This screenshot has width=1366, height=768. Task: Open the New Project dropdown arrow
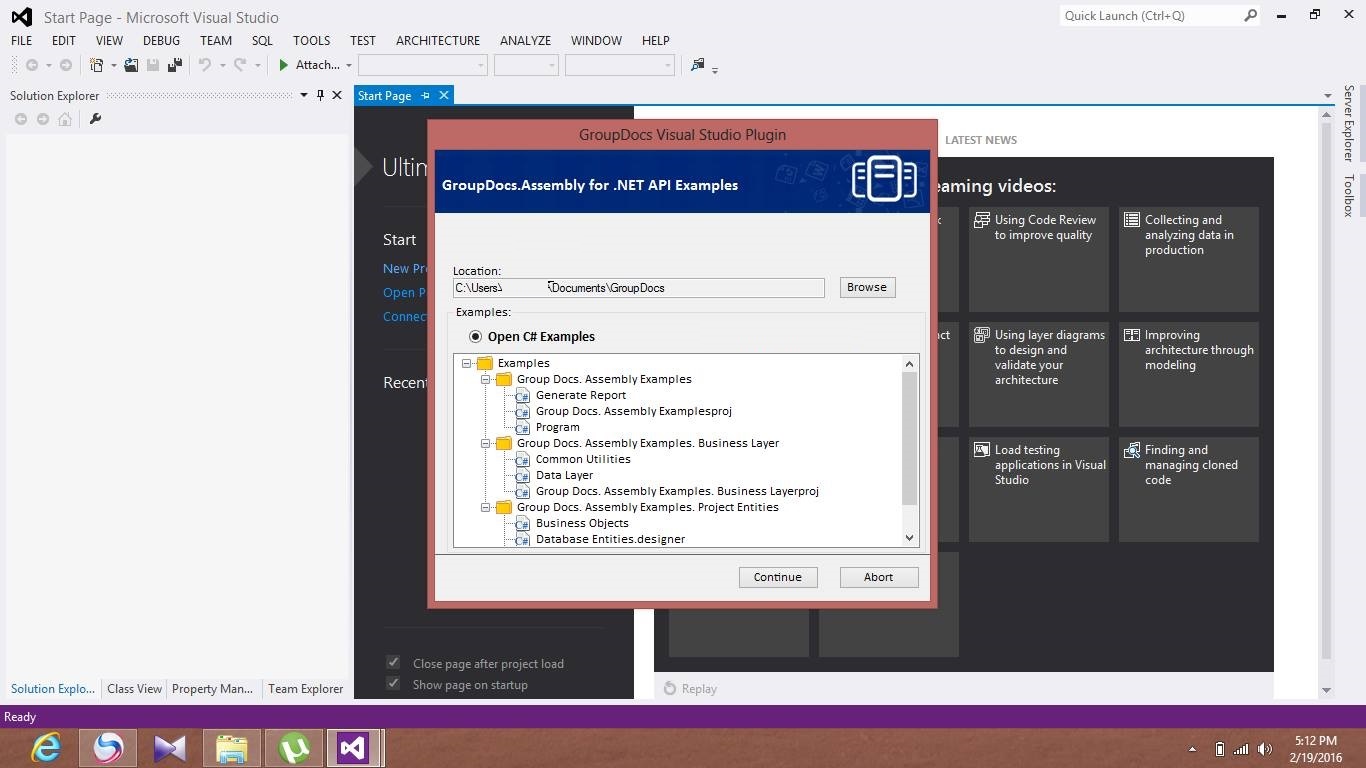(113, 65)
